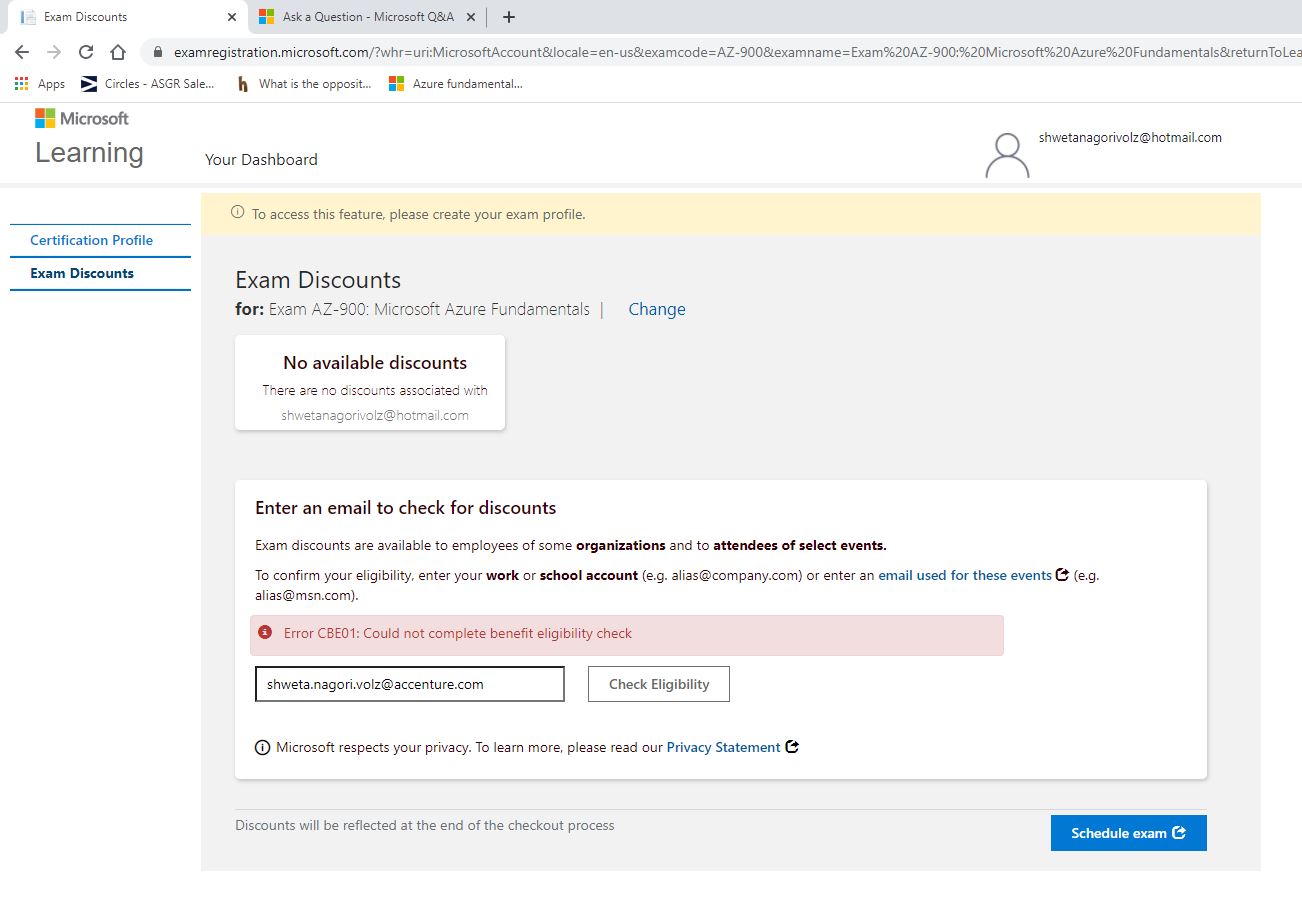Click the padlock site info icon
The width and height of the screenshot is (1302, 903).
pos(158,52)
